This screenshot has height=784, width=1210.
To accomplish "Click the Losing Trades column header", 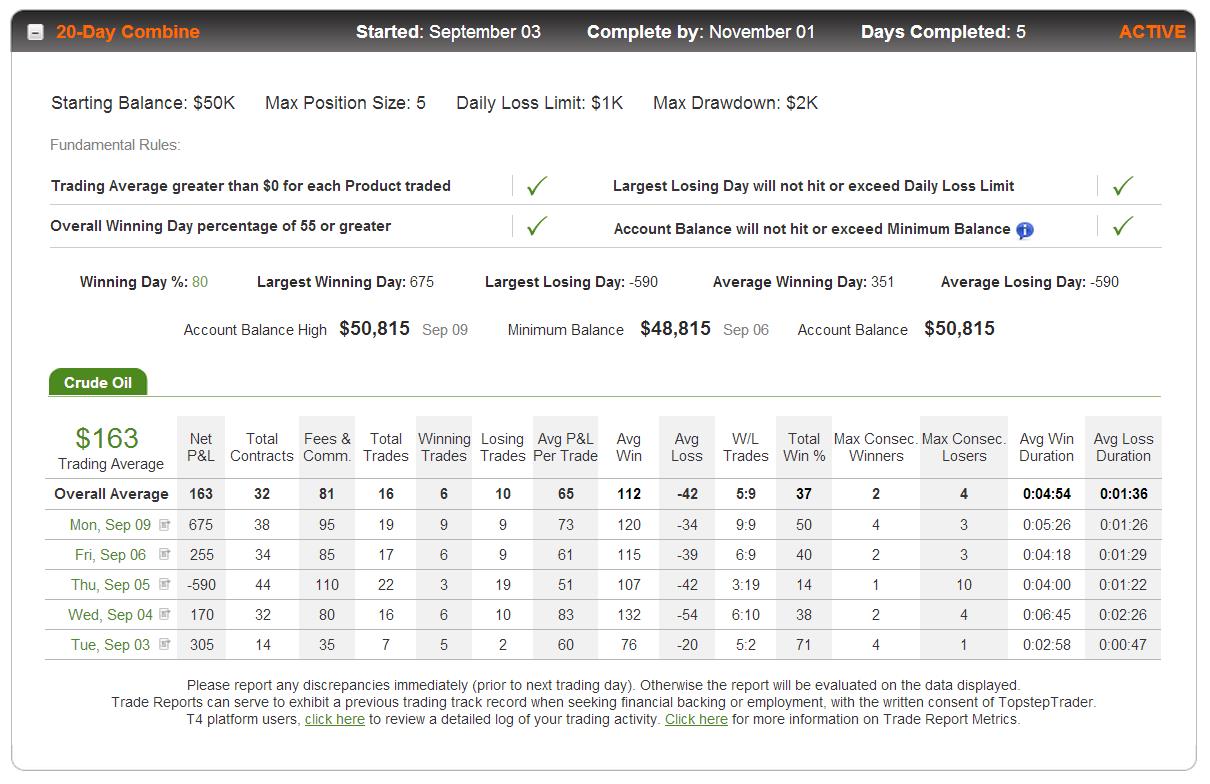I will [x=502, y=447].
